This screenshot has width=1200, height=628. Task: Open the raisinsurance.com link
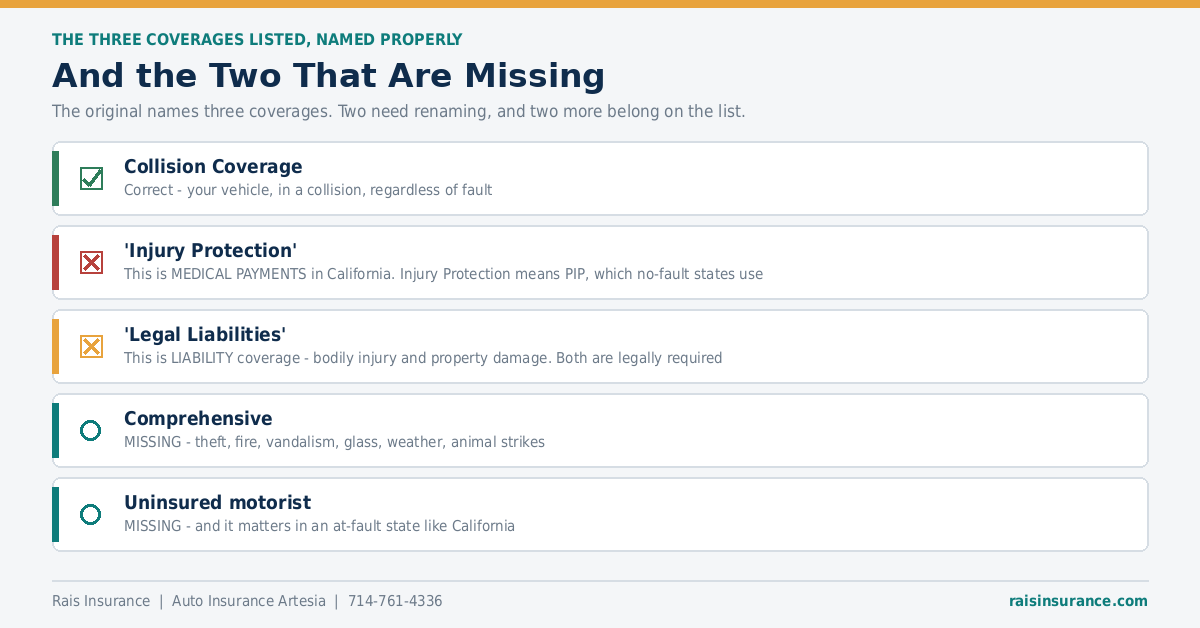1078,601
